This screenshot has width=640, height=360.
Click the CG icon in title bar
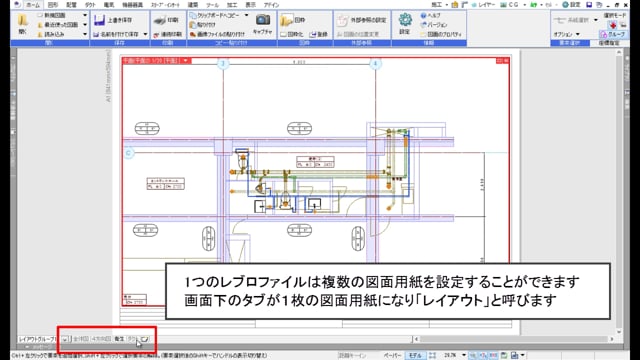(504, 5)
